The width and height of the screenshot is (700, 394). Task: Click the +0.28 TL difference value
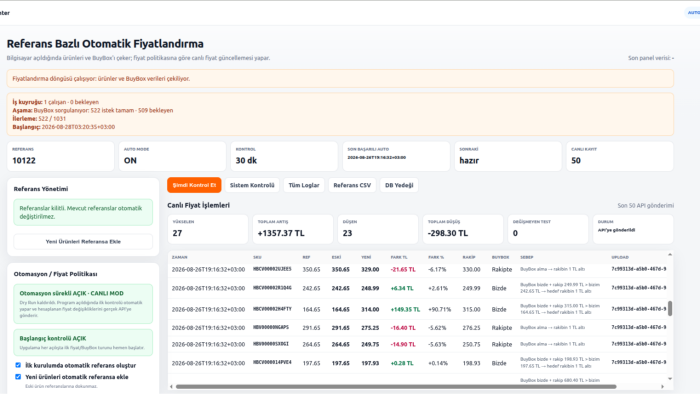(402, 363)
